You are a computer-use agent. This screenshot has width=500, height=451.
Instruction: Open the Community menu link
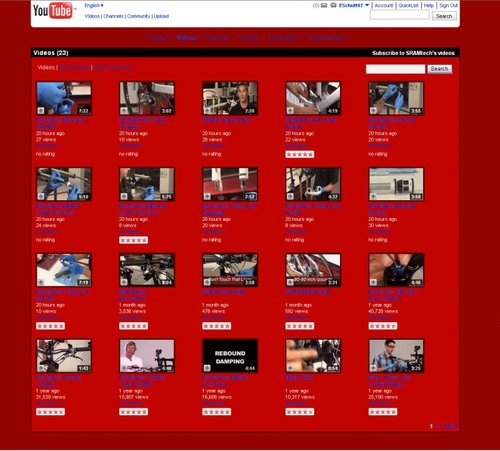[x=138, y=16]
